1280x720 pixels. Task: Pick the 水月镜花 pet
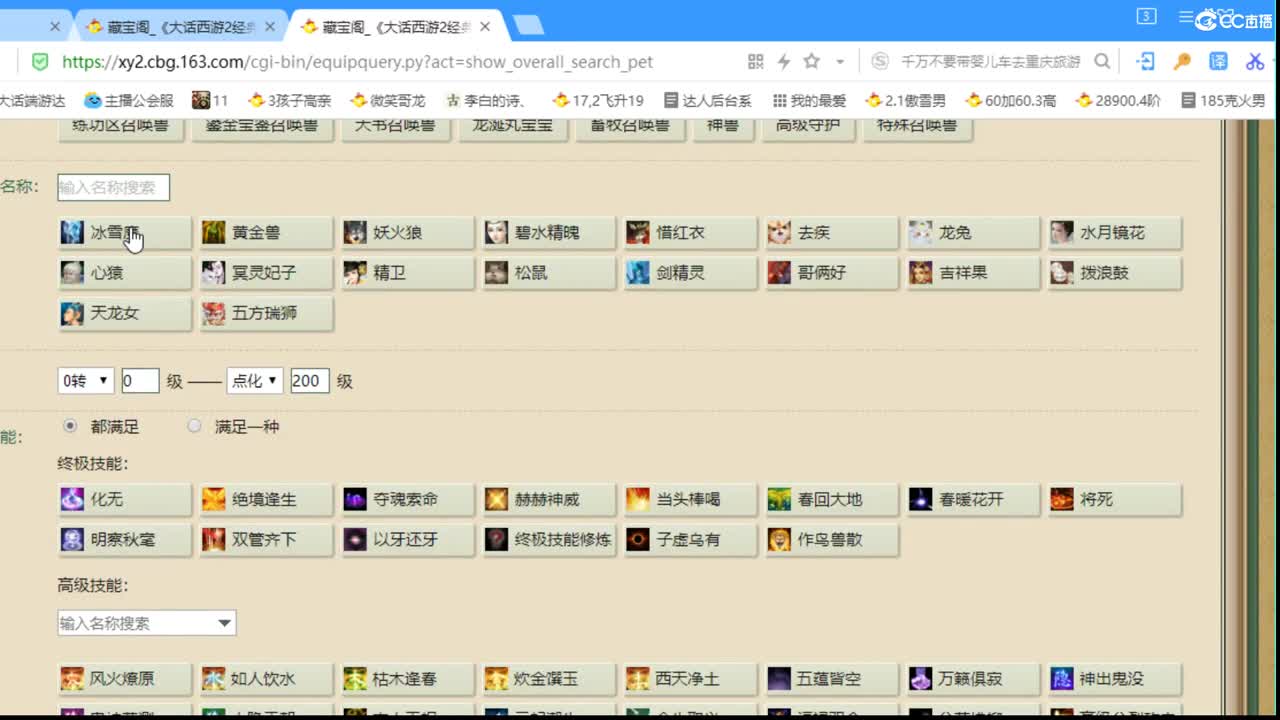pyautogui.click(x=1115, y=233)
